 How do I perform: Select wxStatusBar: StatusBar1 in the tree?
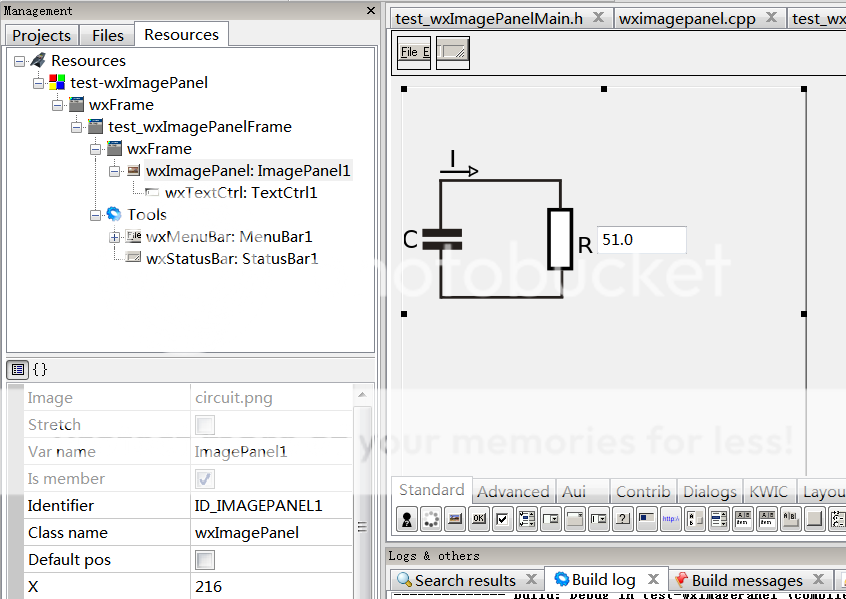[232, 259]
